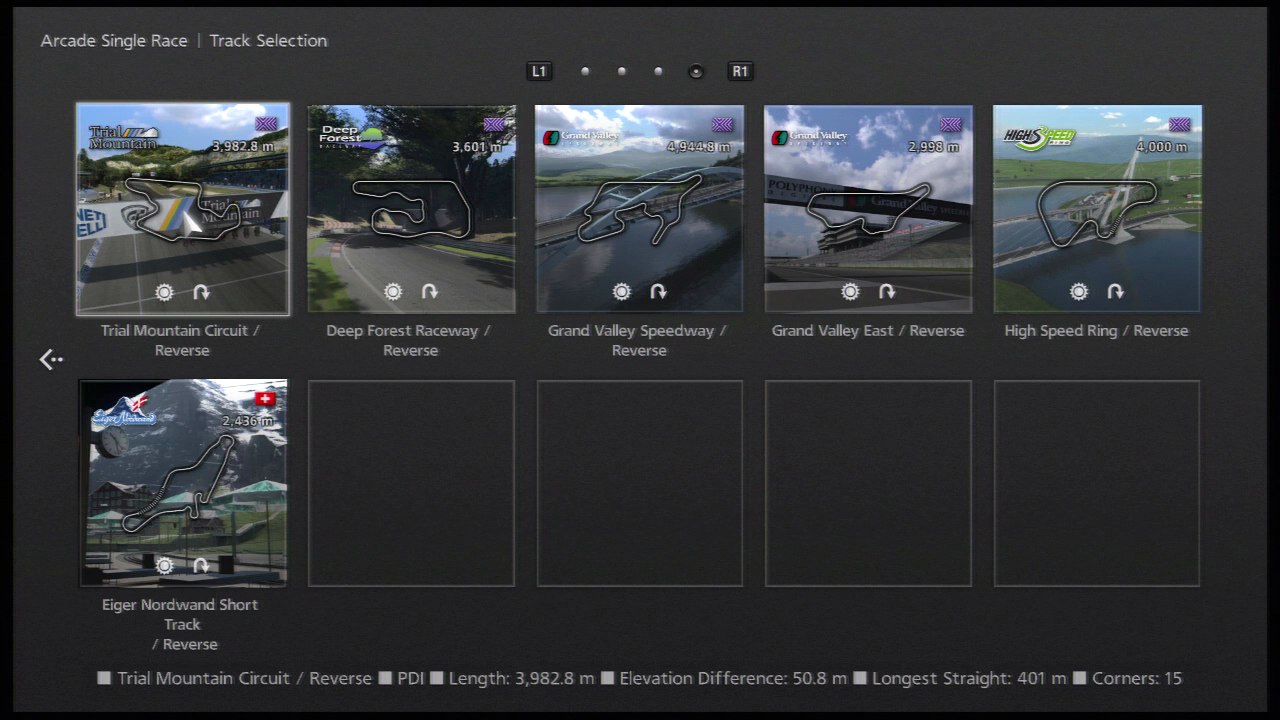The height and width of the screenshot is (720, 1280).
Task: Click the 3,601 m length on Deep Forest card
Action: point(476,147)
